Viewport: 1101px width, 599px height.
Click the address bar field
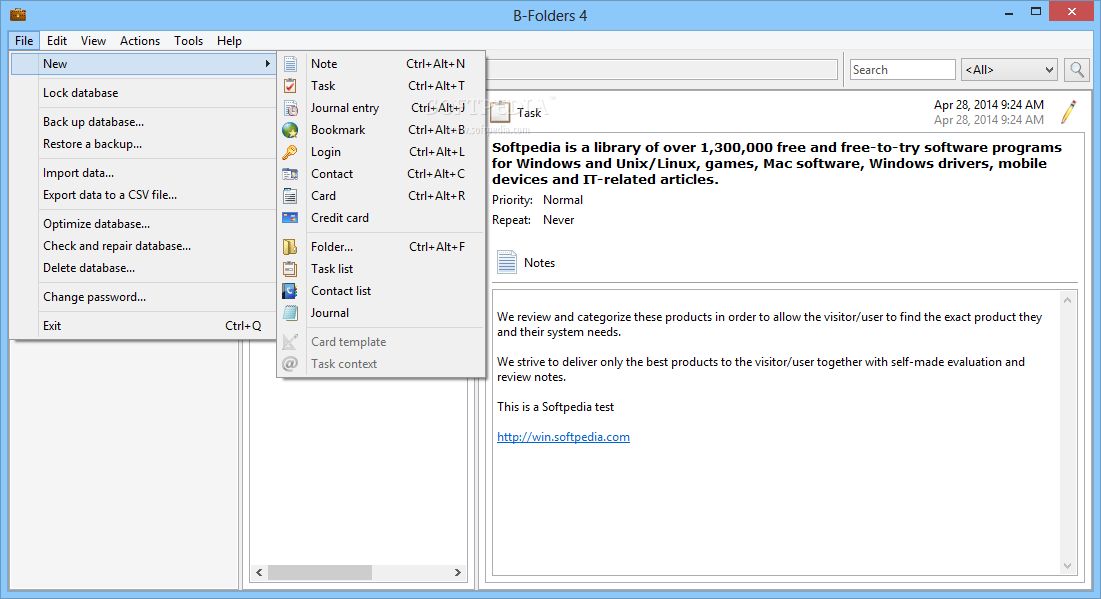click(661, 70)
